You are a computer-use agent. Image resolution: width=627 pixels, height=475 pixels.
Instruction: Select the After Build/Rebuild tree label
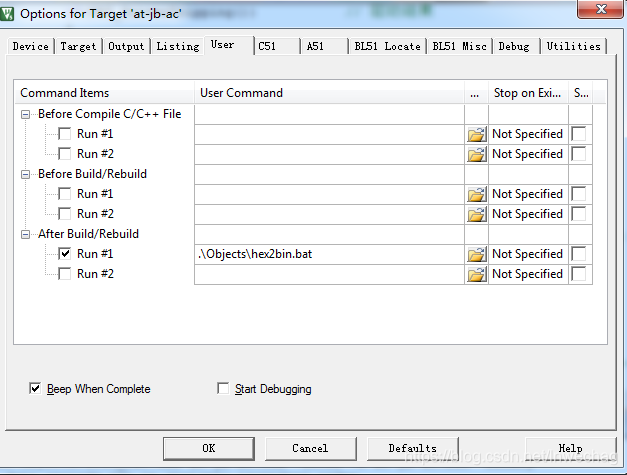88,234
